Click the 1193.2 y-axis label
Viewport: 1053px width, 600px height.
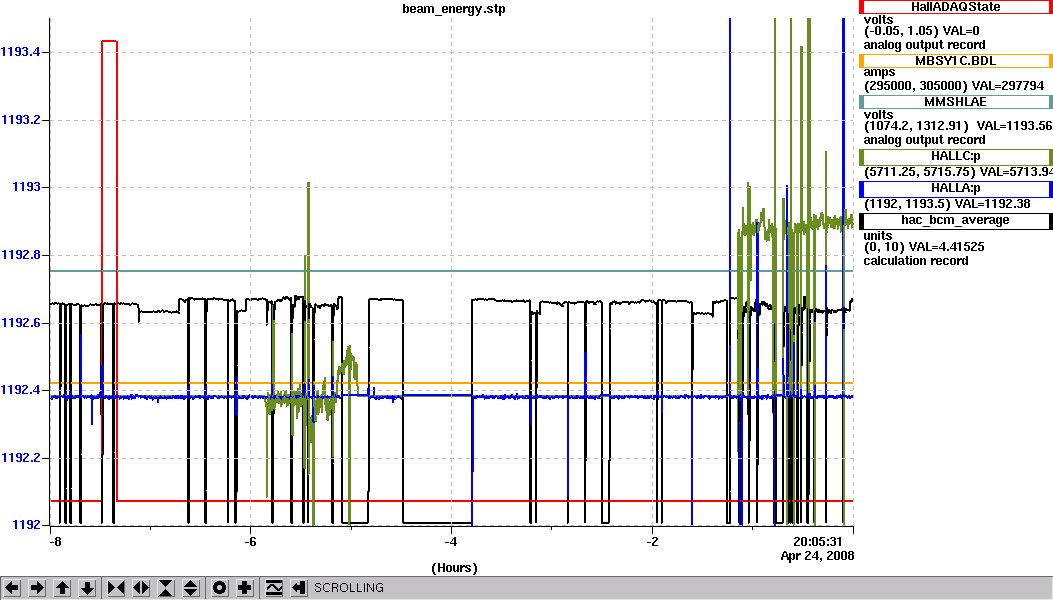click(21, 120)
